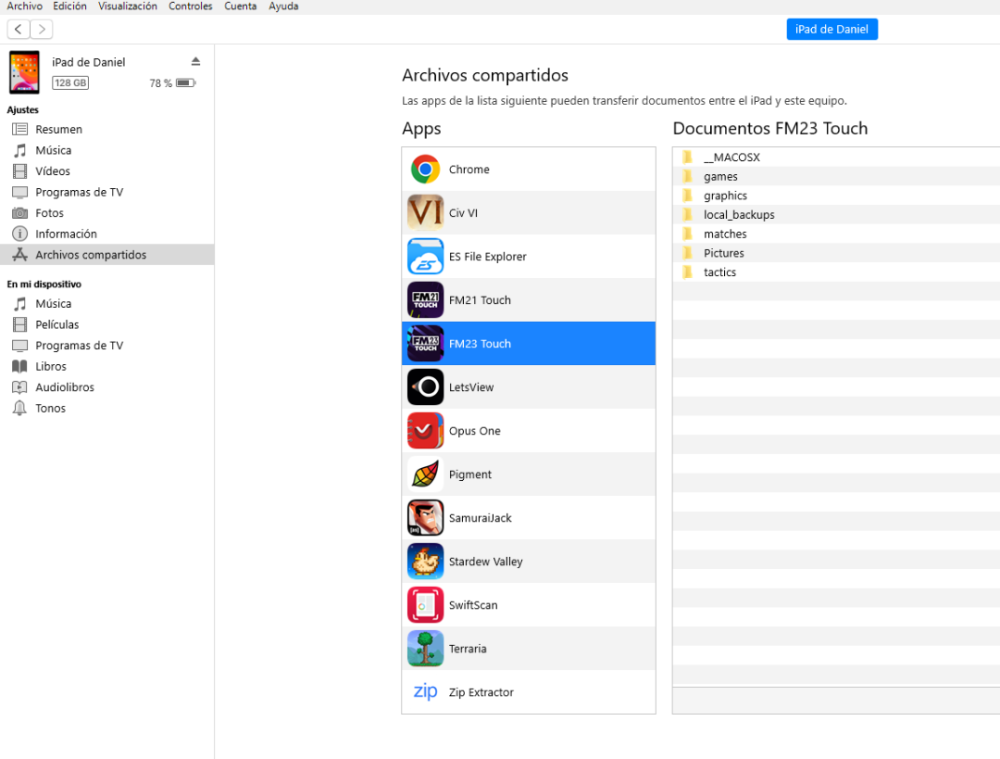Viewport: 1000px width, 759px height.
Task: Choose the ES File Explorer icon
Action: coord(425,256)
